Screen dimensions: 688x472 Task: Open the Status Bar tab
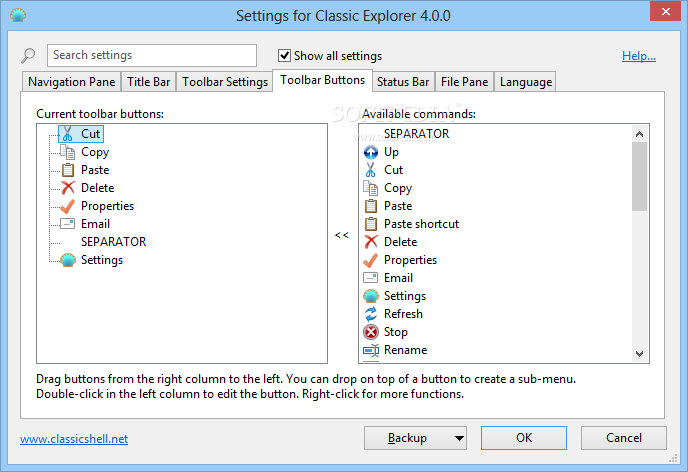pyautogui.click(x=403, y=82)
